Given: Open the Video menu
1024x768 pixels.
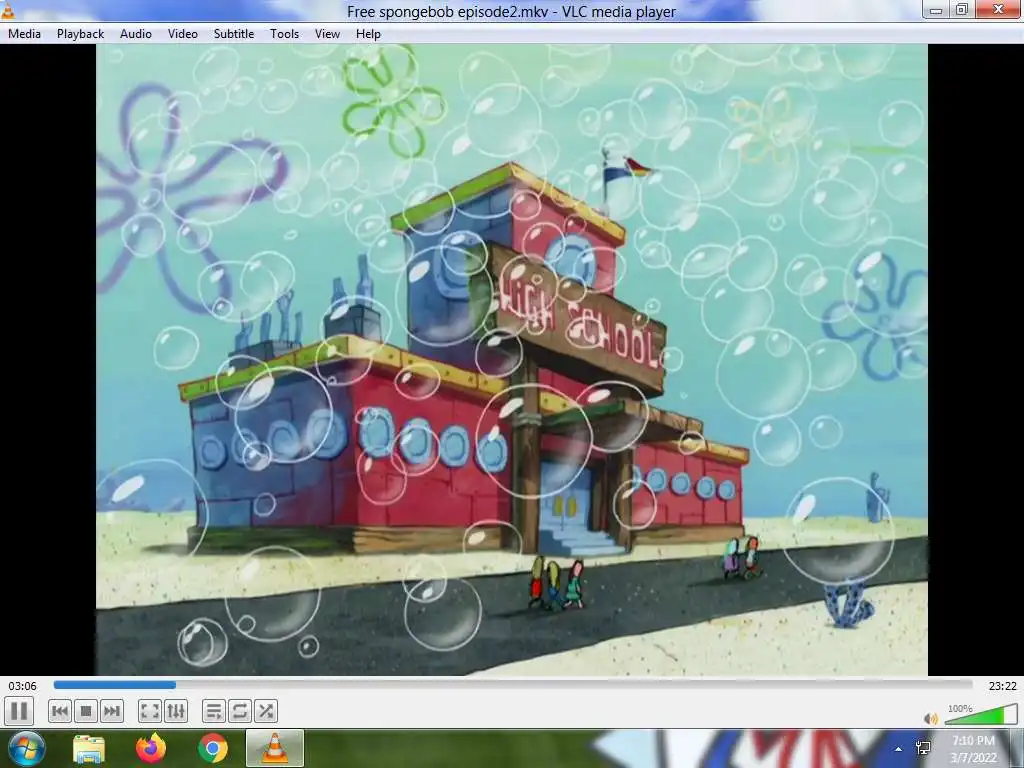Looking at the screenshot, I should click(x=183, y=34).
